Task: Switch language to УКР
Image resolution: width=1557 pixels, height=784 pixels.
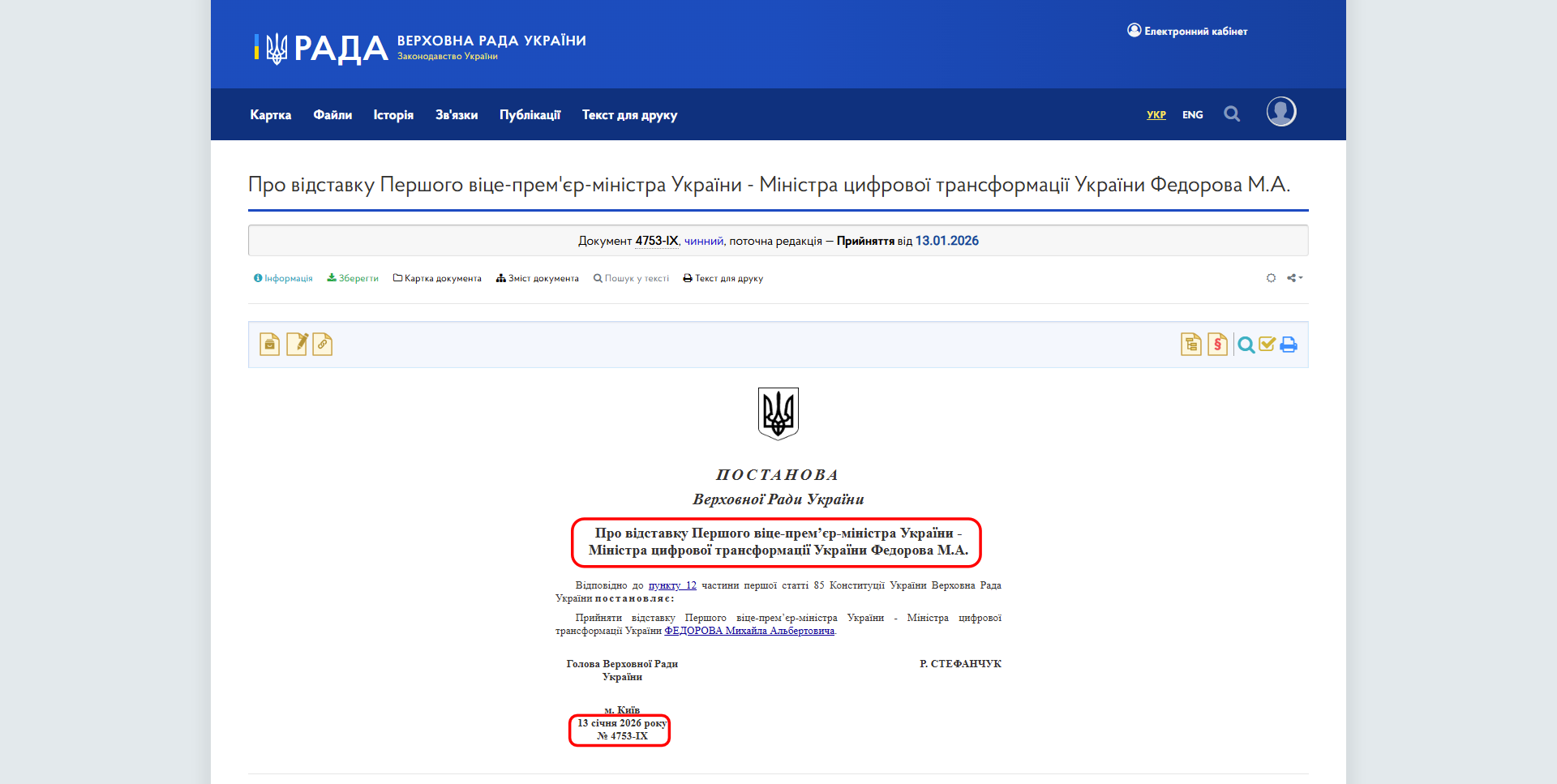Action: click(1156, 115)
